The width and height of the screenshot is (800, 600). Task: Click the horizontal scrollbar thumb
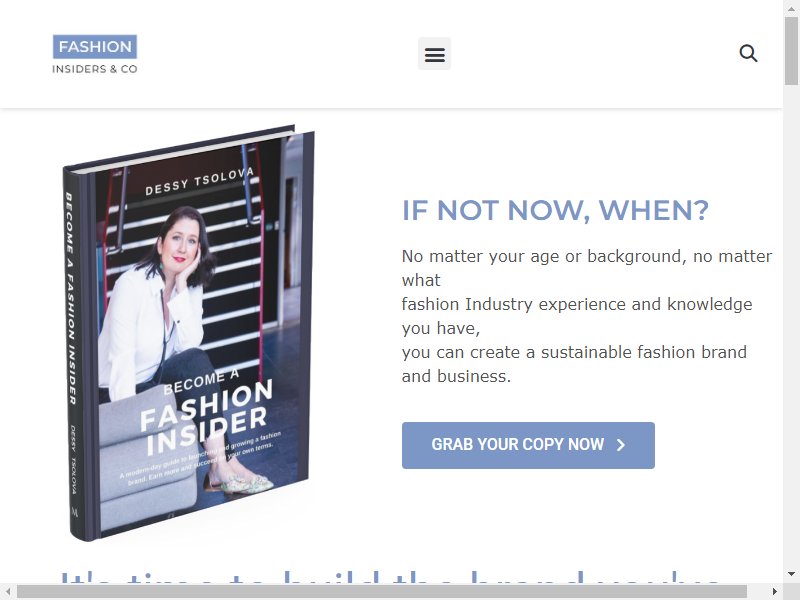tap(382, 592)
